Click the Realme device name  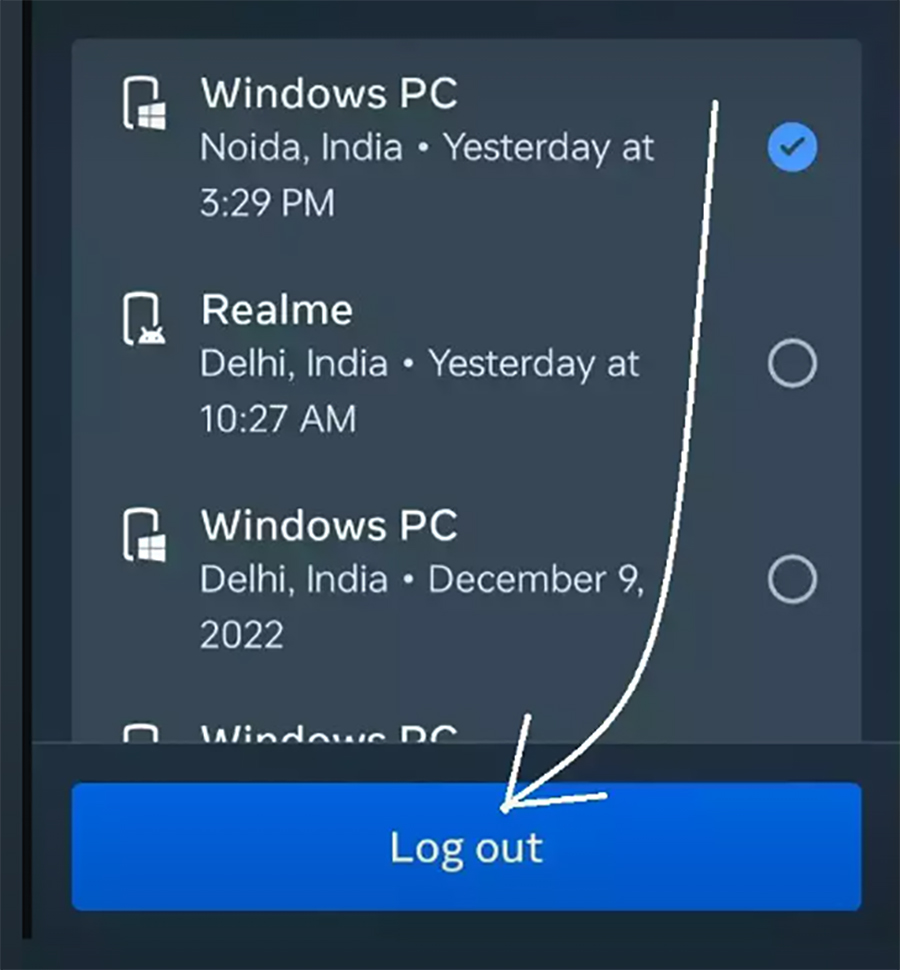coord(276,309)
